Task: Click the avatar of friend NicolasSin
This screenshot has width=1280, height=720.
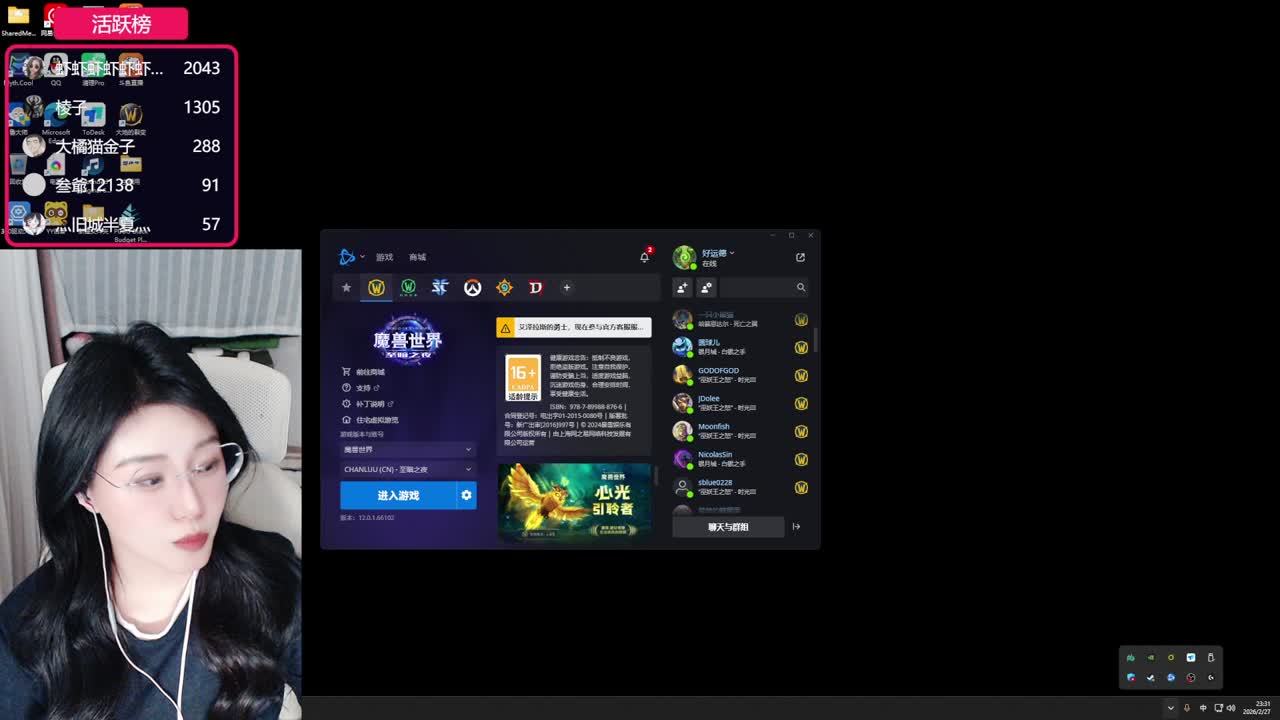Action: click(x=683, y=459)
